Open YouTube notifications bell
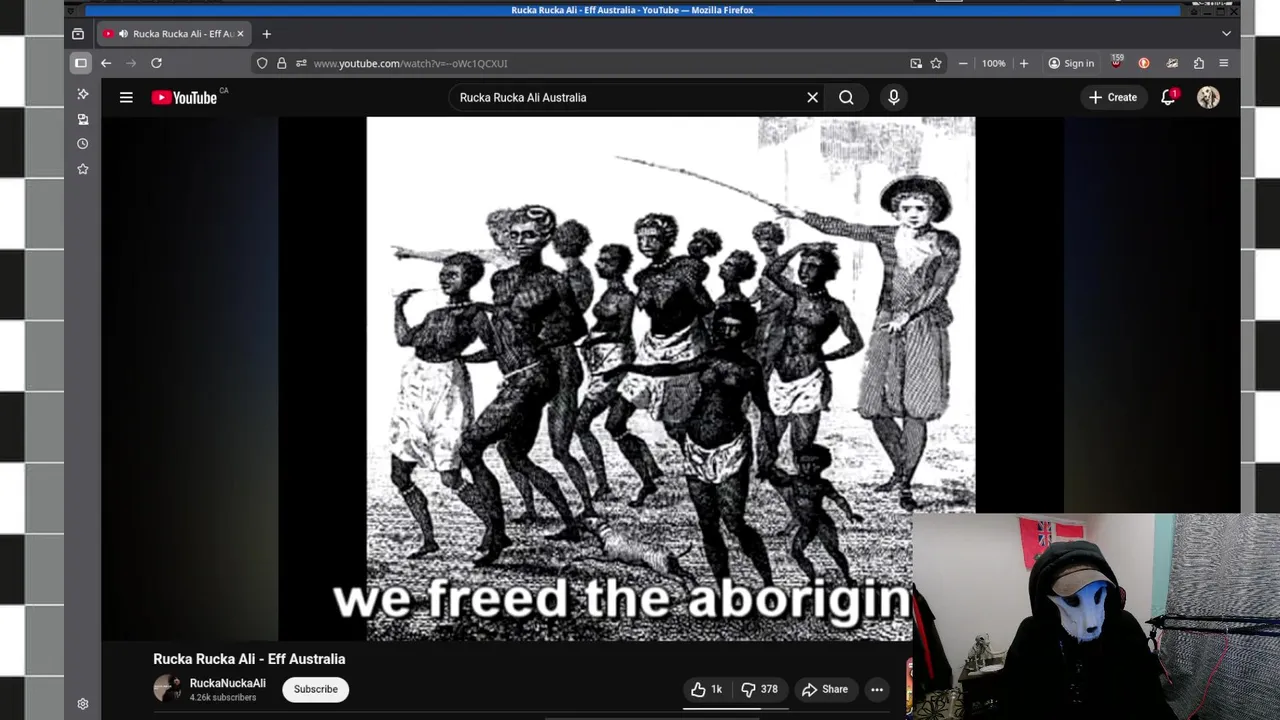The height and width of the screenshot is (720, 1280). coord(1168,97)
